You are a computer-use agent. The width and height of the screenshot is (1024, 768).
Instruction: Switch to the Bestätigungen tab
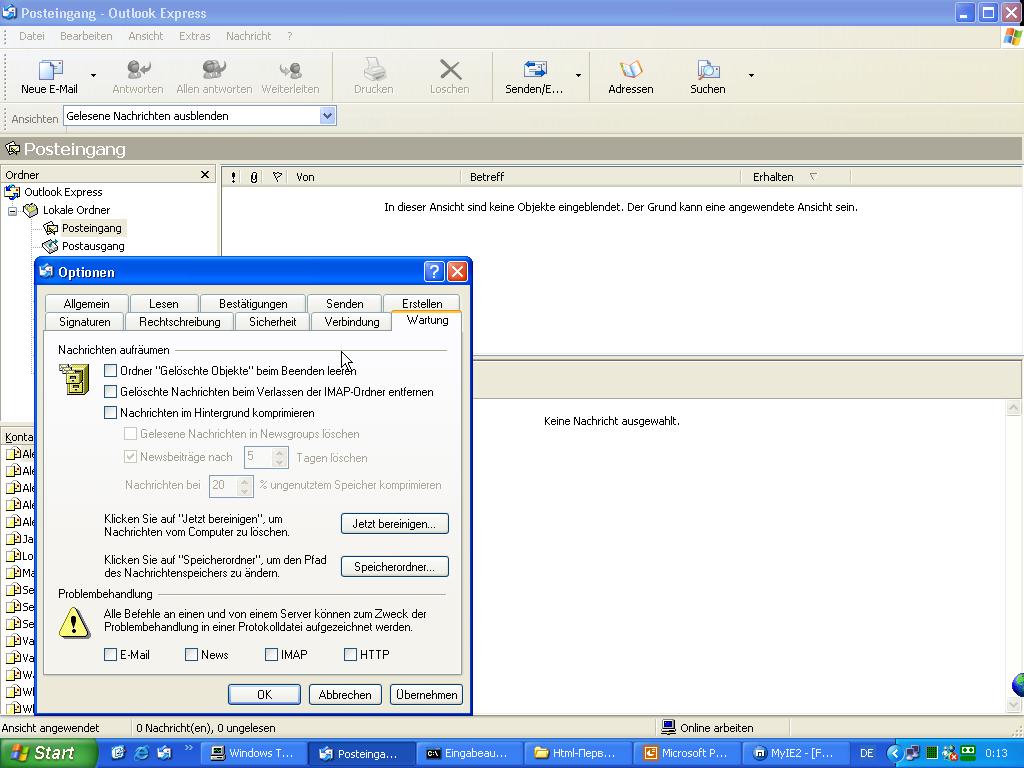click(x=253, y=304)
